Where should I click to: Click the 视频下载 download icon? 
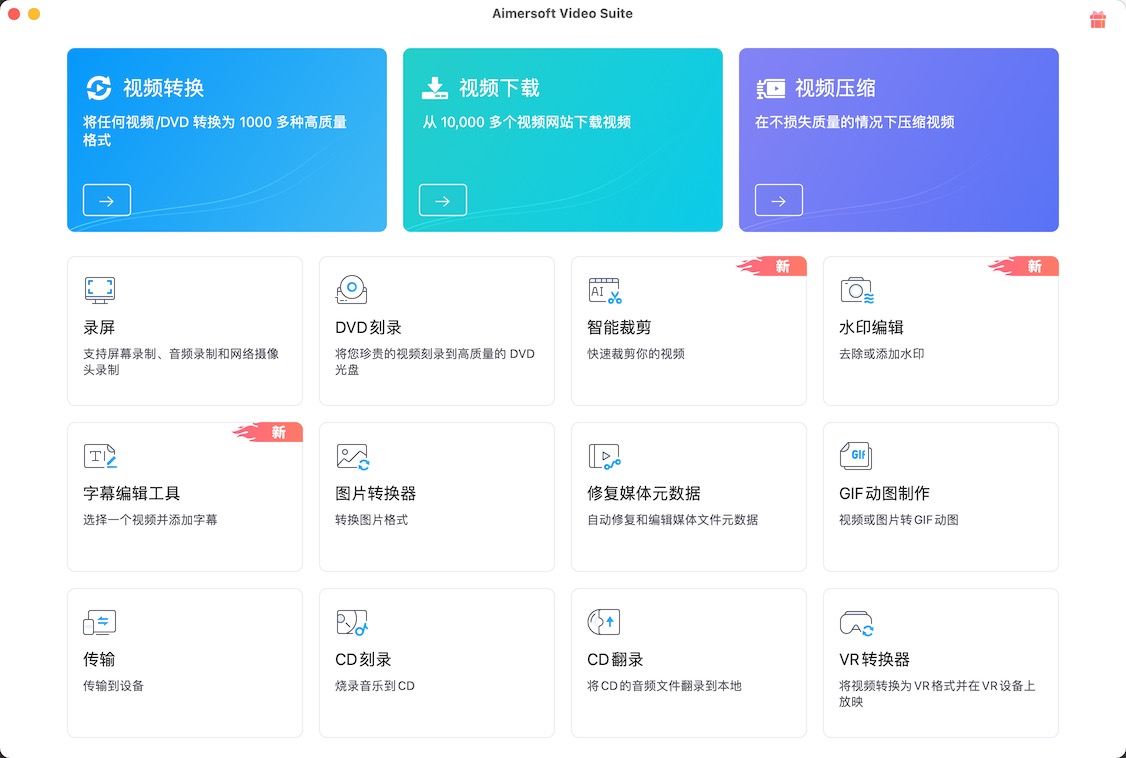434,88
